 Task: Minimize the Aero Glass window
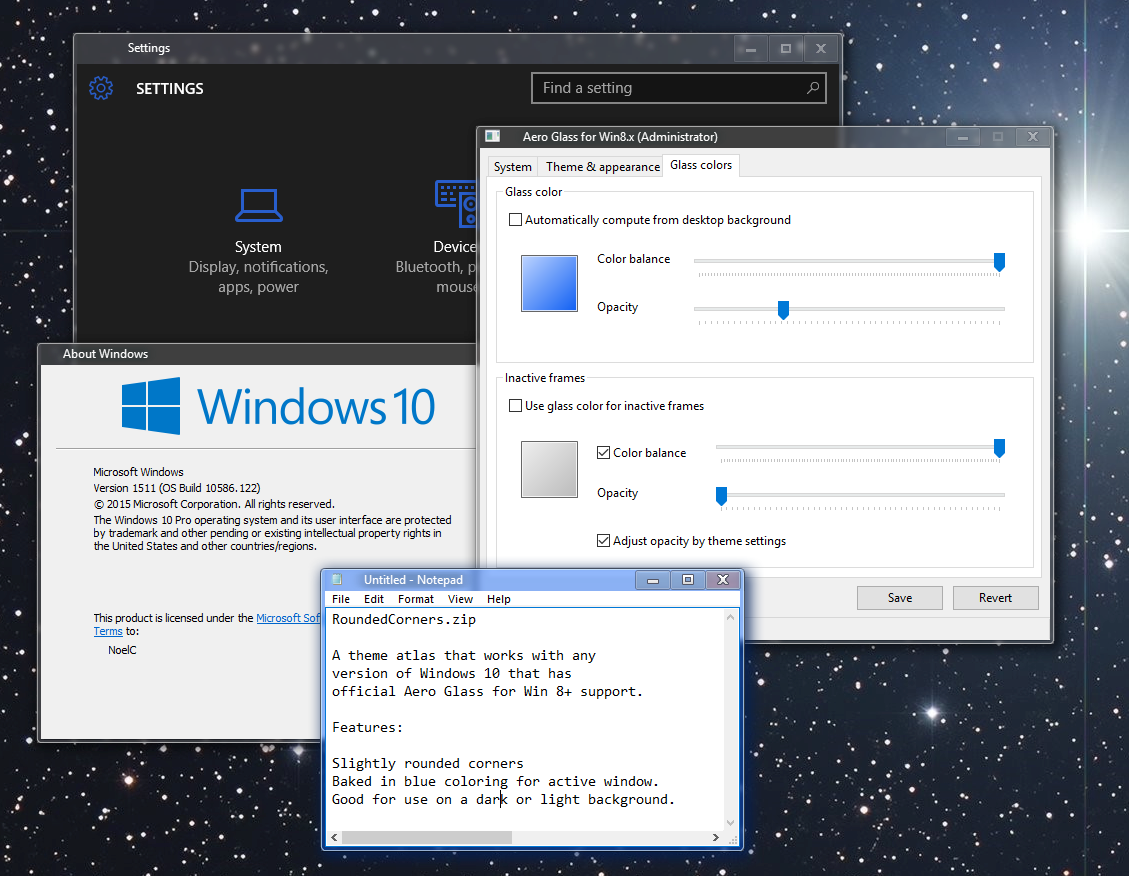[963, 137]
